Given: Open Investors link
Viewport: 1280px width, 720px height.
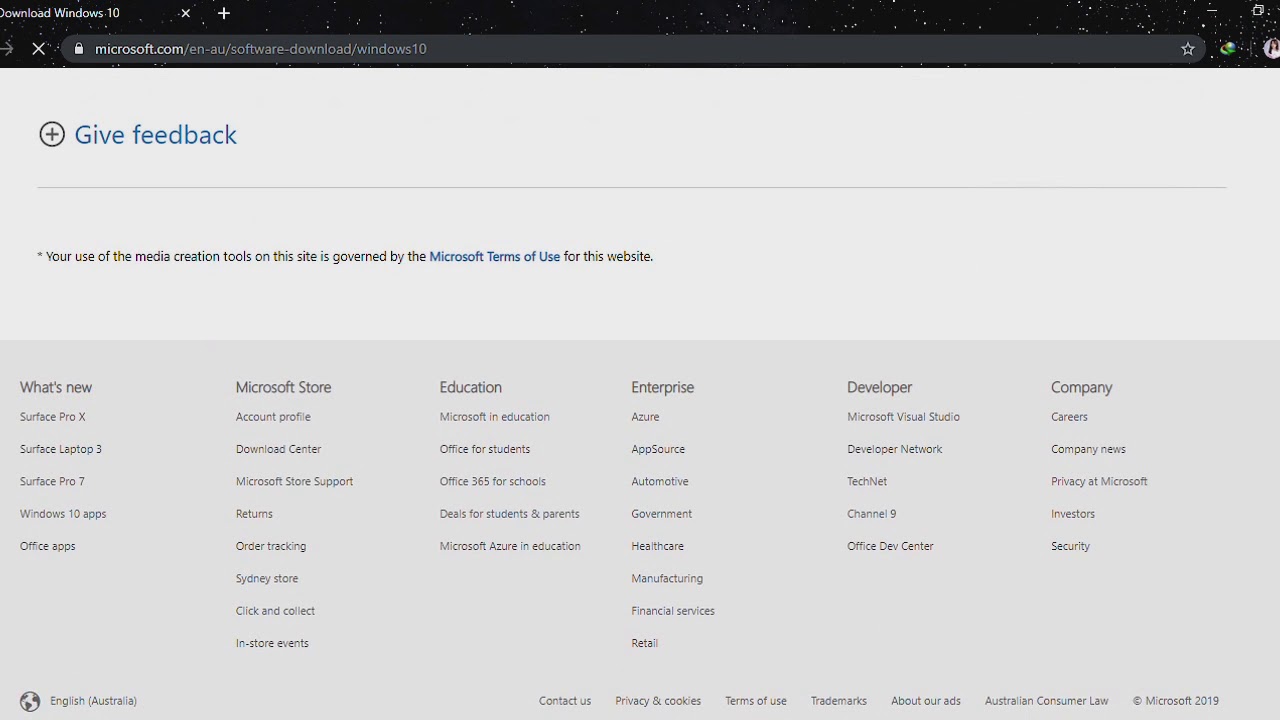Looking at the screenshot, I should (x=1073, y=514).
